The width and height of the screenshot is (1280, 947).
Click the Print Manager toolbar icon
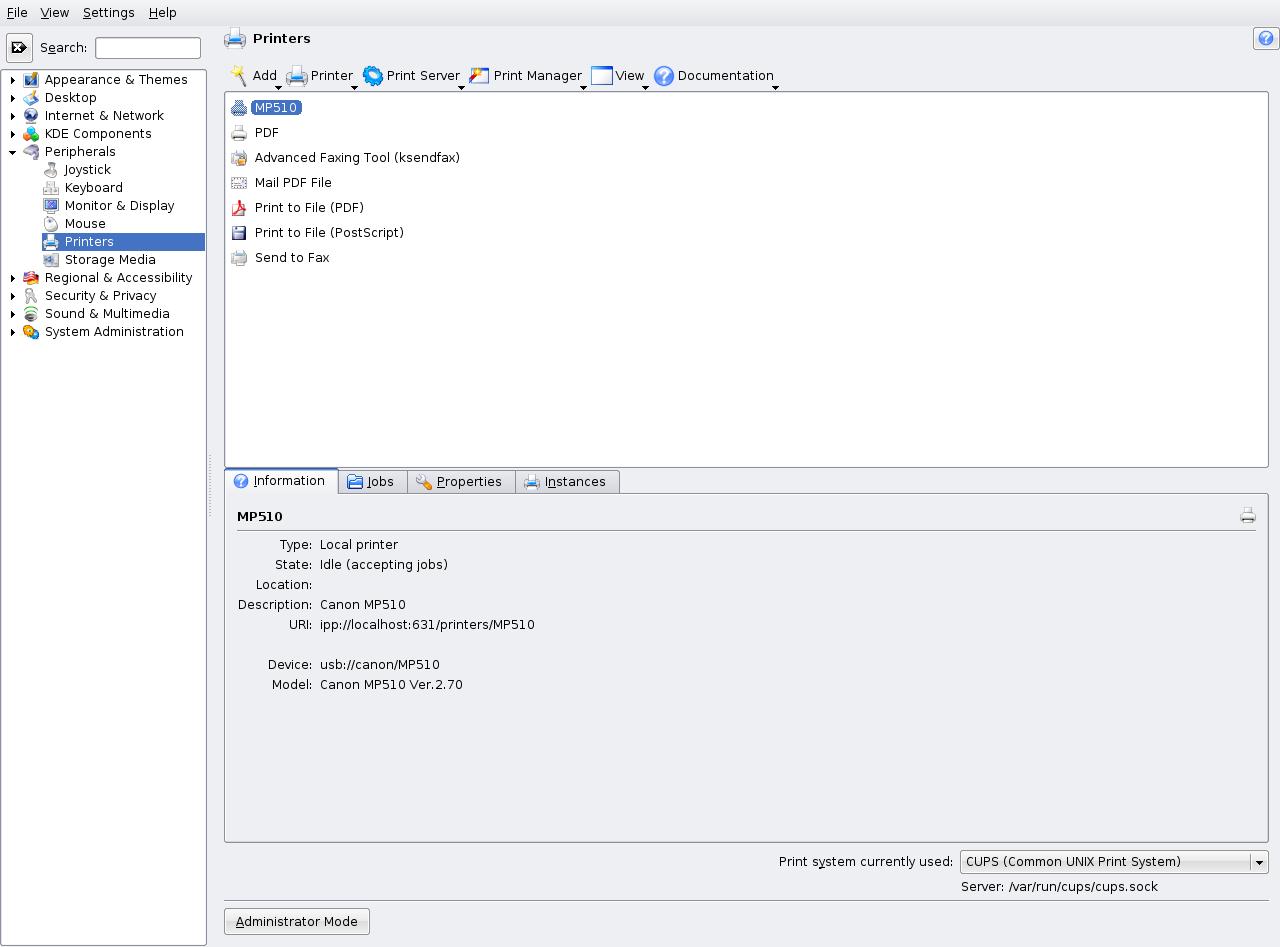point(480,76)
